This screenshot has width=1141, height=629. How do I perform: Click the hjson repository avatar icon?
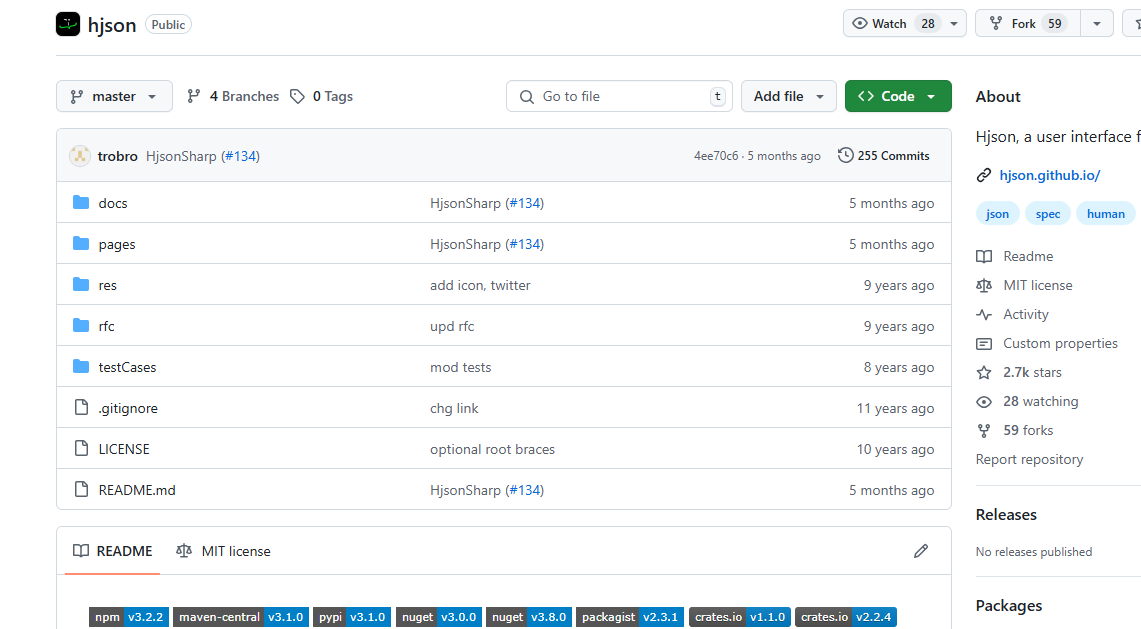[x=68, y=24]
